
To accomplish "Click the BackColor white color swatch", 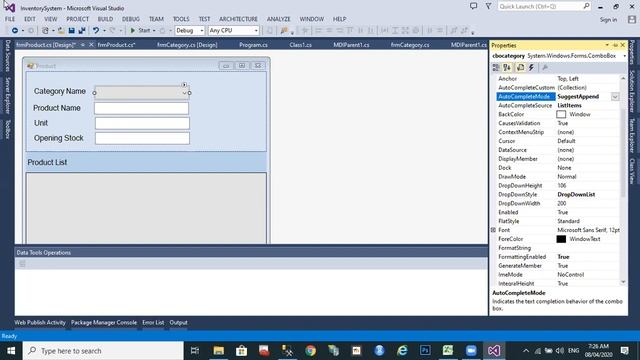I will [561, 114].
